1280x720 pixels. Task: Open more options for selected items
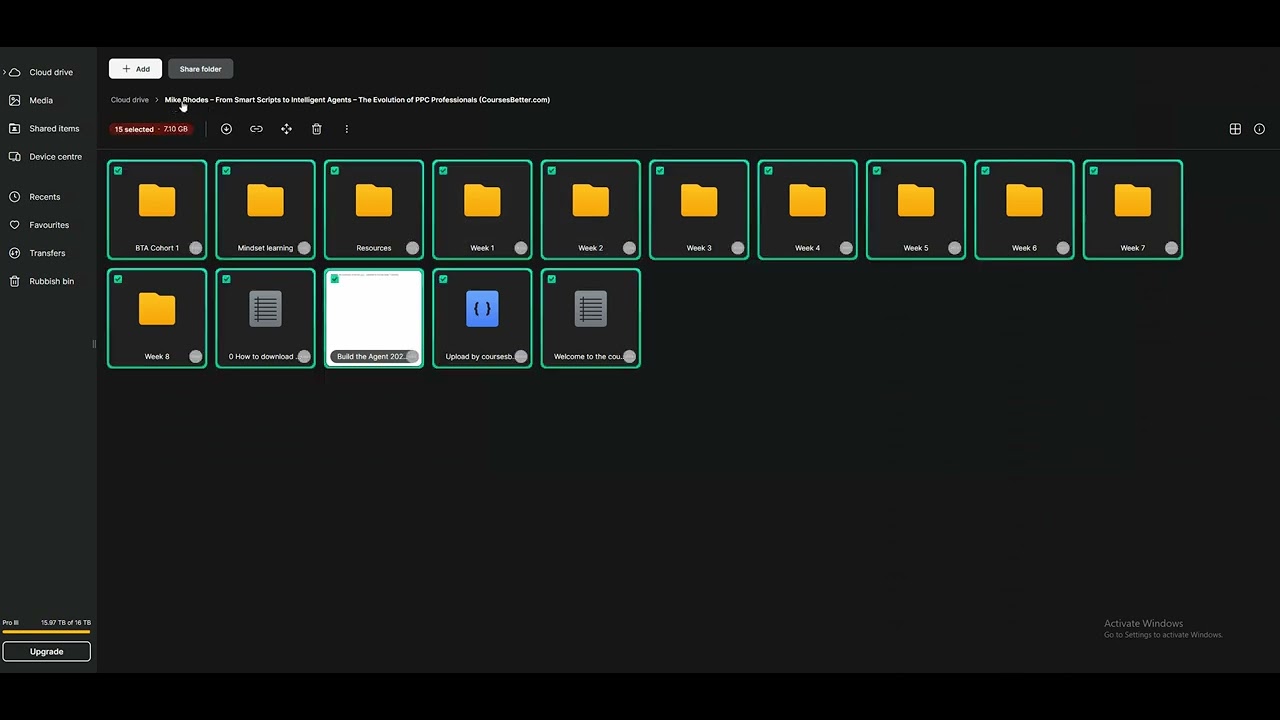[x=346, y=129]
